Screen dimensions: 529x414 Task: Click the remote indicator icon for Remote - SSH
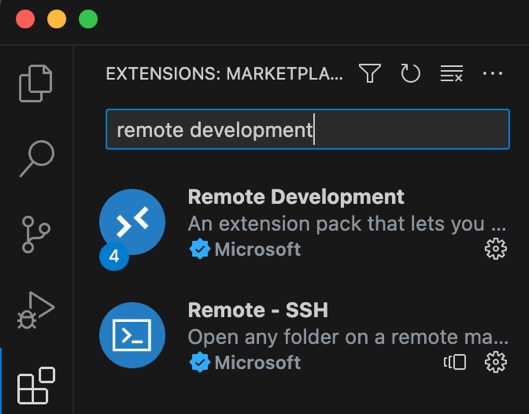[x=455, y=362]
